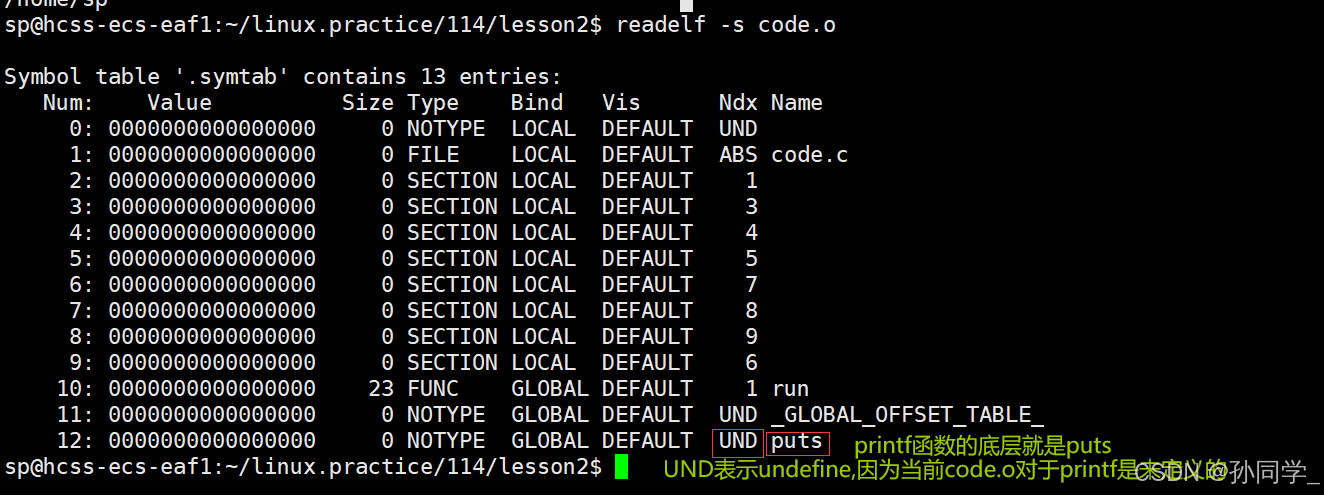
Task: Click Ndx value '7' in row 6
Action: (751, 285)
